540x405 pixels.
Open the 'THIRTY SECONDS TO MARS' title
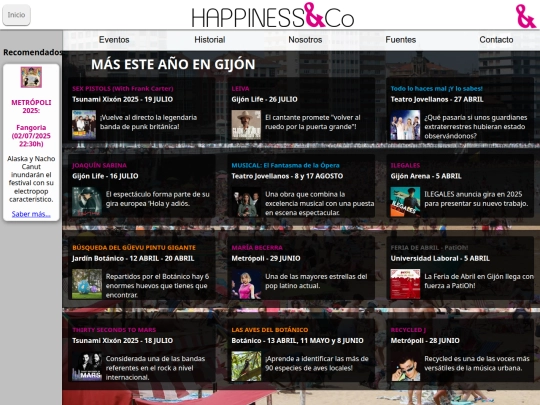tap(114, 330)
